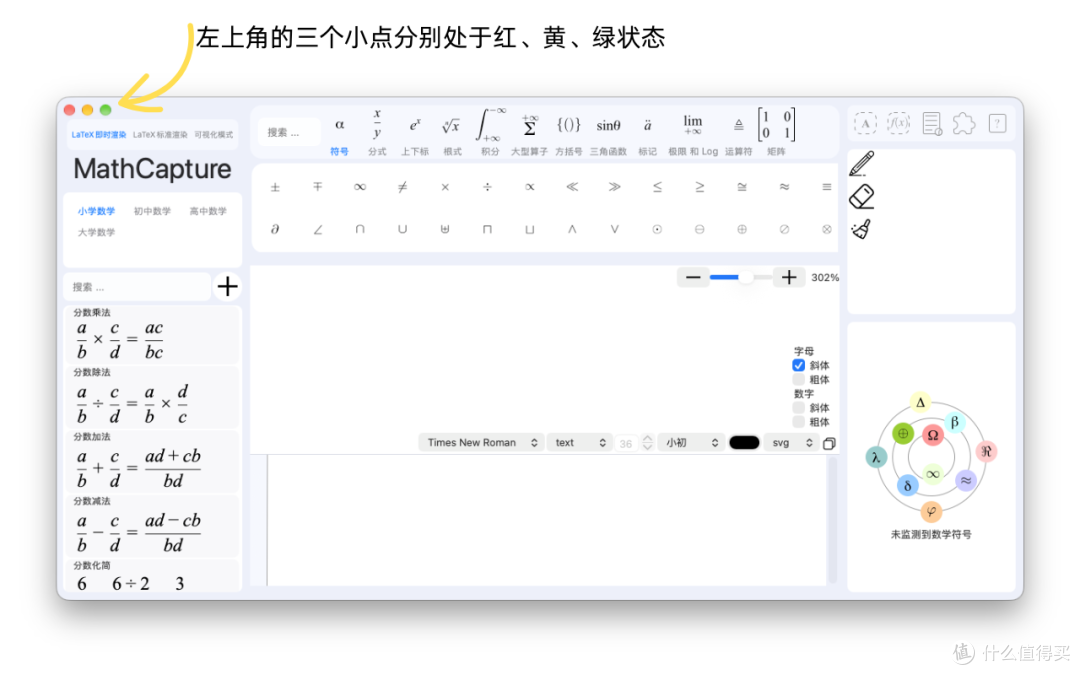Image resolution: width=1080 pixels, height=675 pixels.
Task: Click the orange φ circle in the symbol wheel
Action: pyautogui.click(x=931, y=511)
